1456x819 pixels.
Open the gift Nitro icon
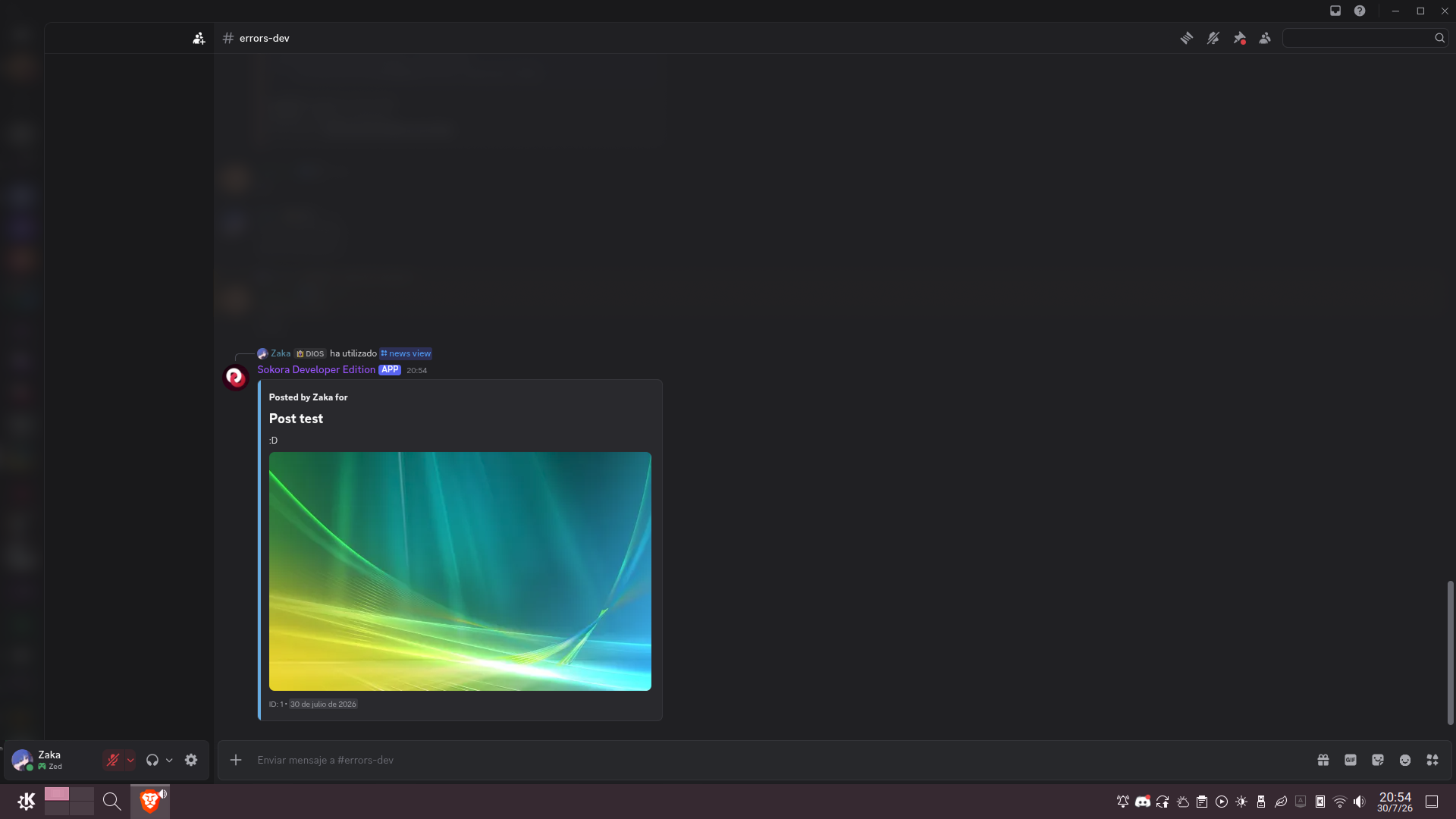(1323, 760)
